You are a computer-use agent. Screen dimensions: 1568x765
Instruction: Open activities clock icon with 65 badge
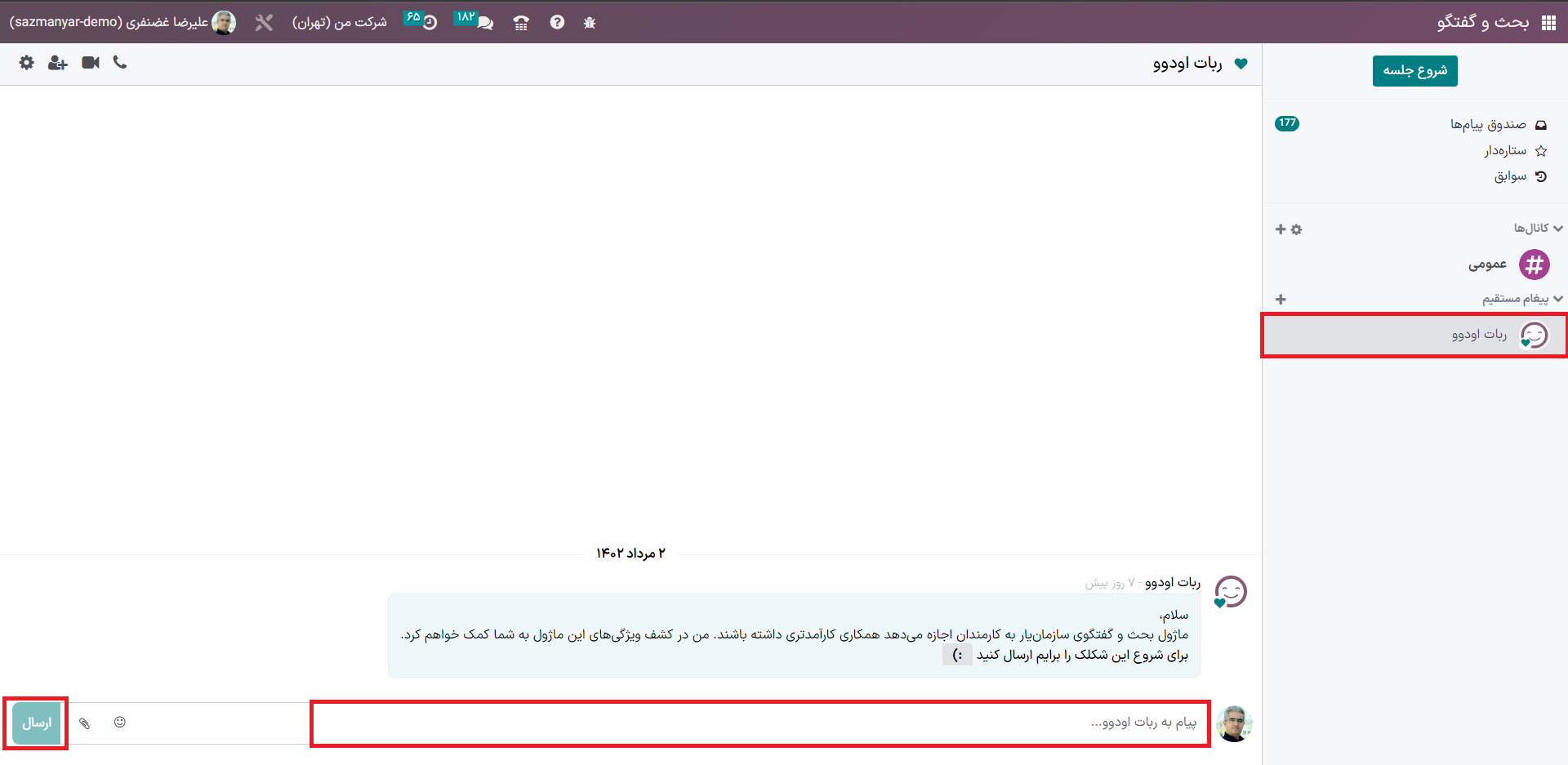(421, 20)
